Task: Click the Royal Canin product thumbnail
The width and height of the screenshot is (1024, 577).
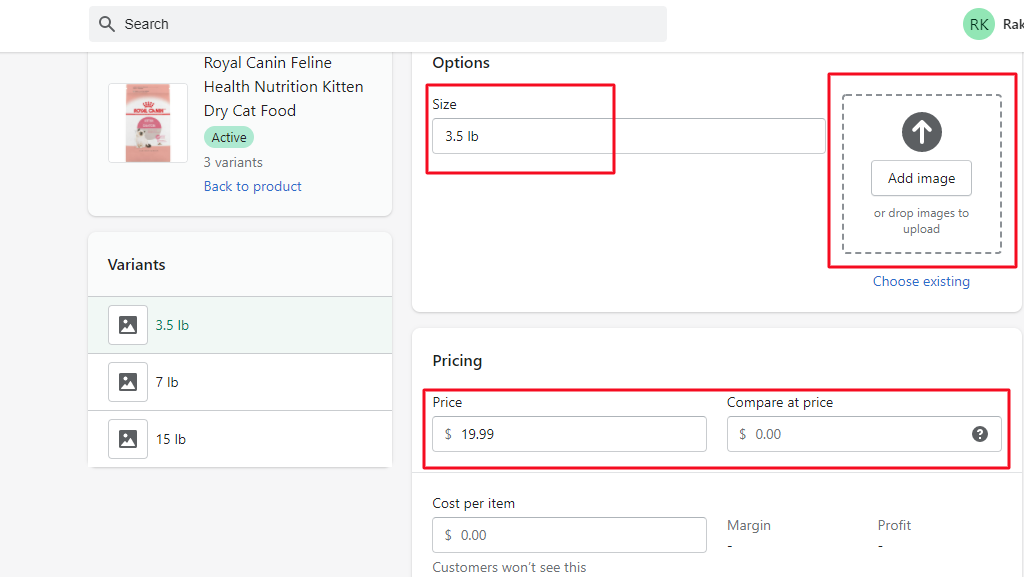Action: [x=147, y=122]
